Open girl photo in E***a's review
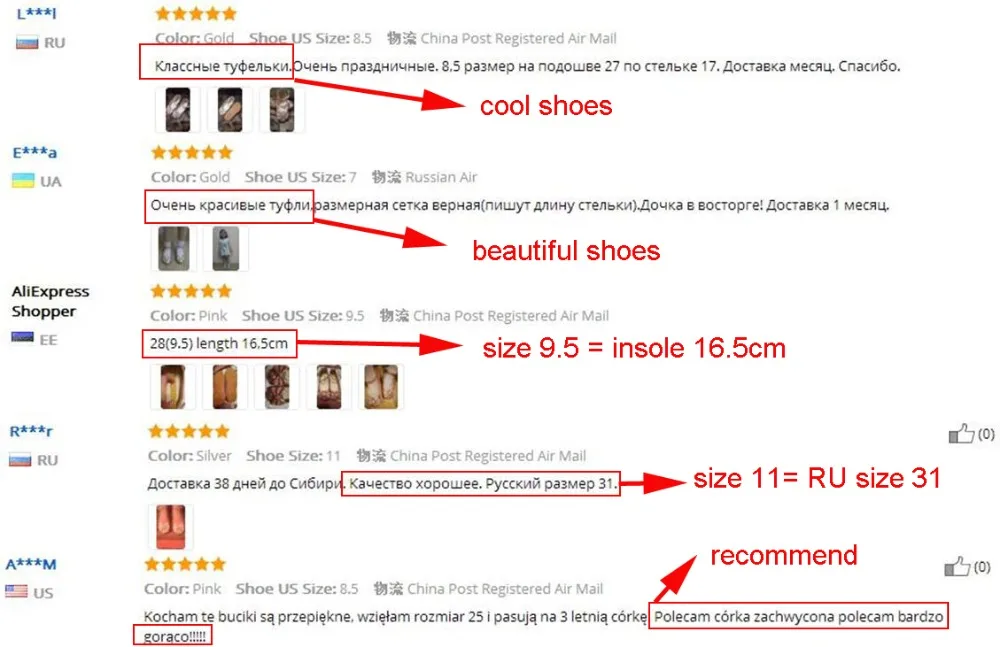This screenshot has width=1000, height=647. (x=226, y=248)
